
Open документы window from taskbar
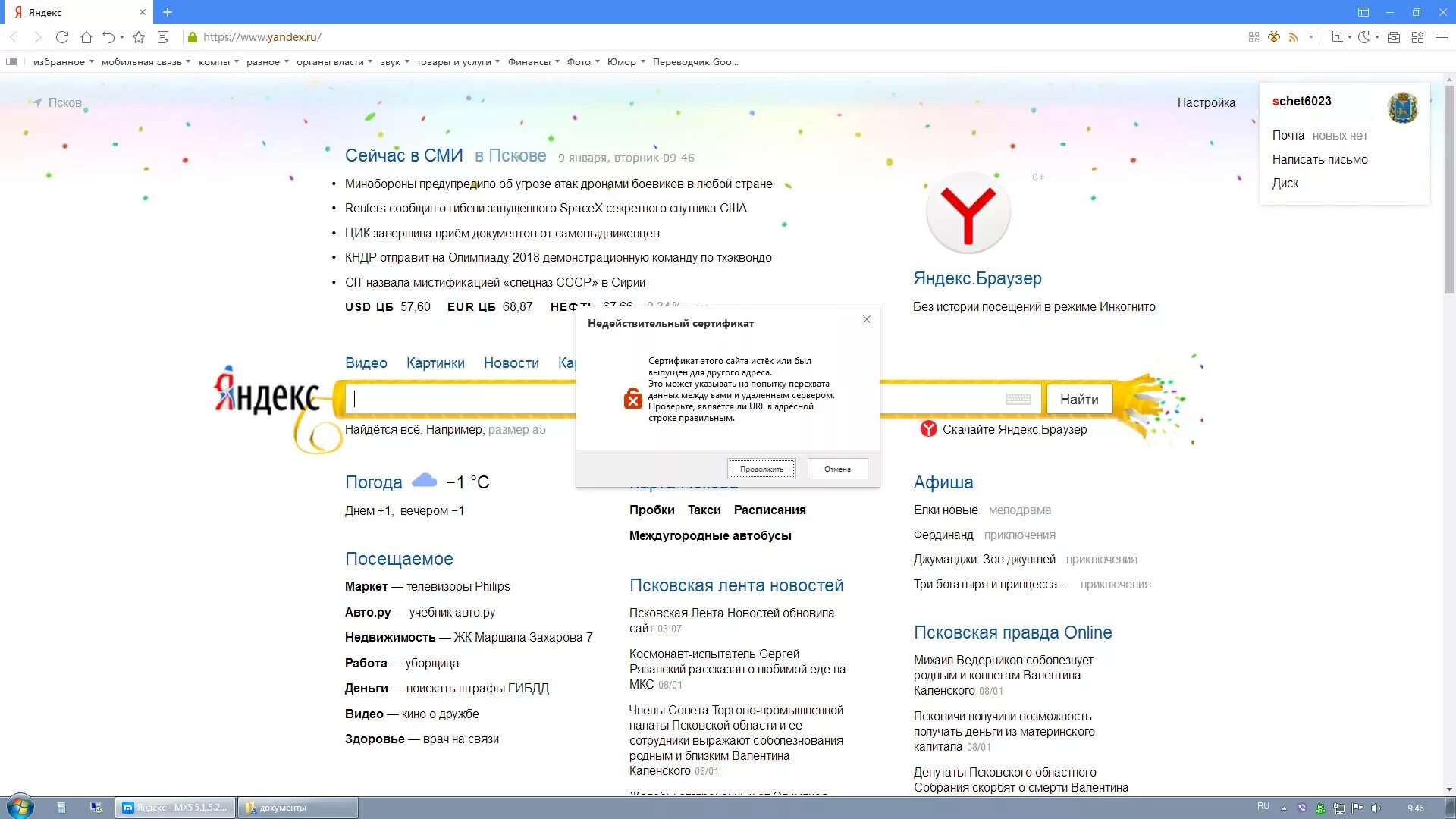coord(297,808)
